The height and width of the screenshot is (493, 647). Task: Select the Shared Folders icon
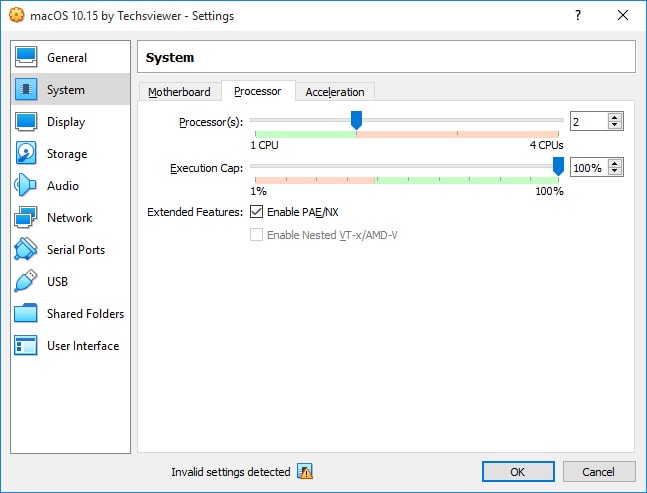[27, 314]
